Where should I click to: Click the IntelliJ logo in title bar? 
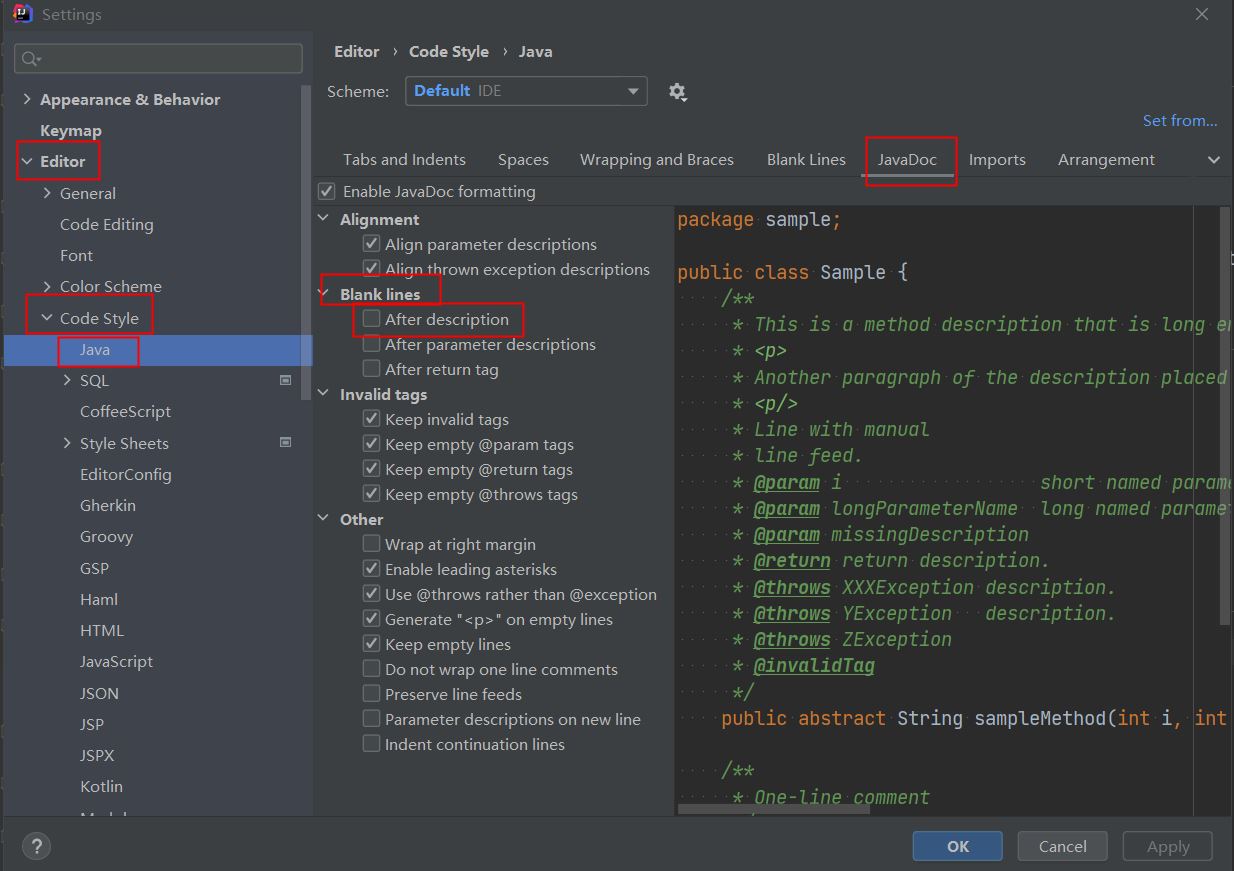(x=22, y=15)
